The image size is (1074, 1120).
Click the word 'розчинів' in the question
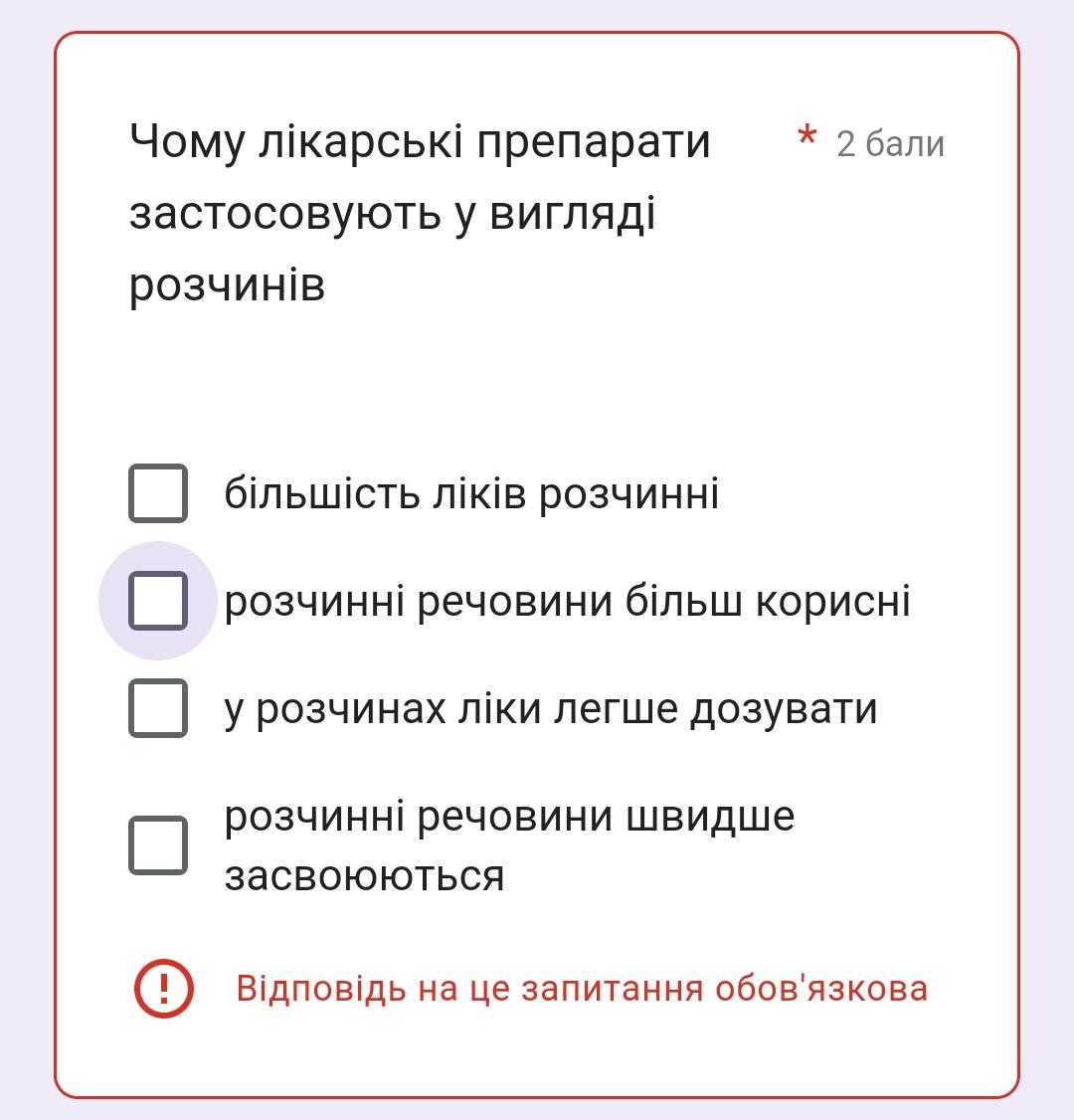[x=227, y=285]
